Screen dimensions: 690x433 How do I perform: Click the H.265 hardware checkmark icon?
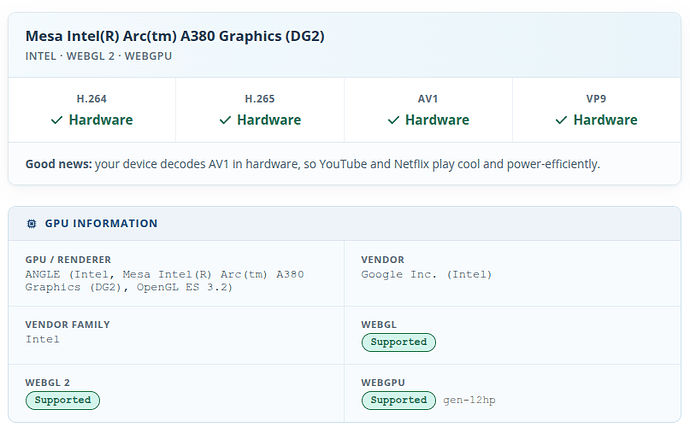click(225, 120)
